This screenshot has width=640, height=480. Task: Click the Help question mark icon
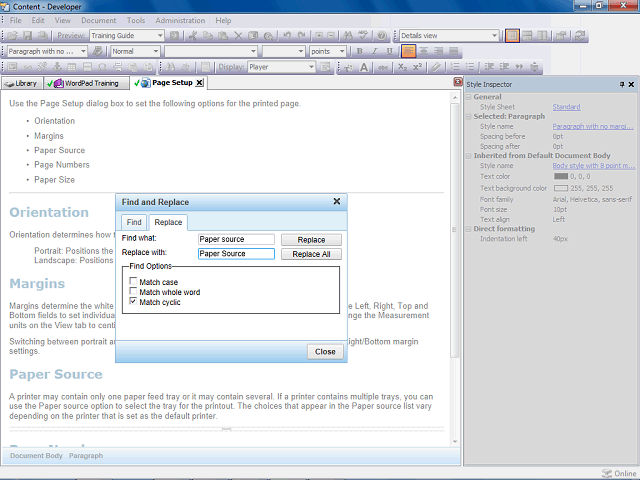pos(382,36)
